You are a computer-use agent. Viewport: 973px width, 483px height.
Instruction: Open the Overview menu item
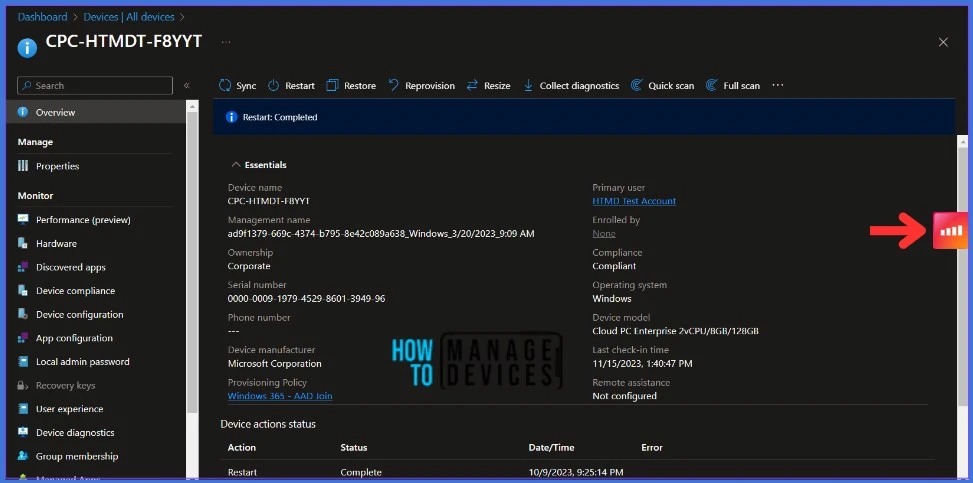coord(96,112)
